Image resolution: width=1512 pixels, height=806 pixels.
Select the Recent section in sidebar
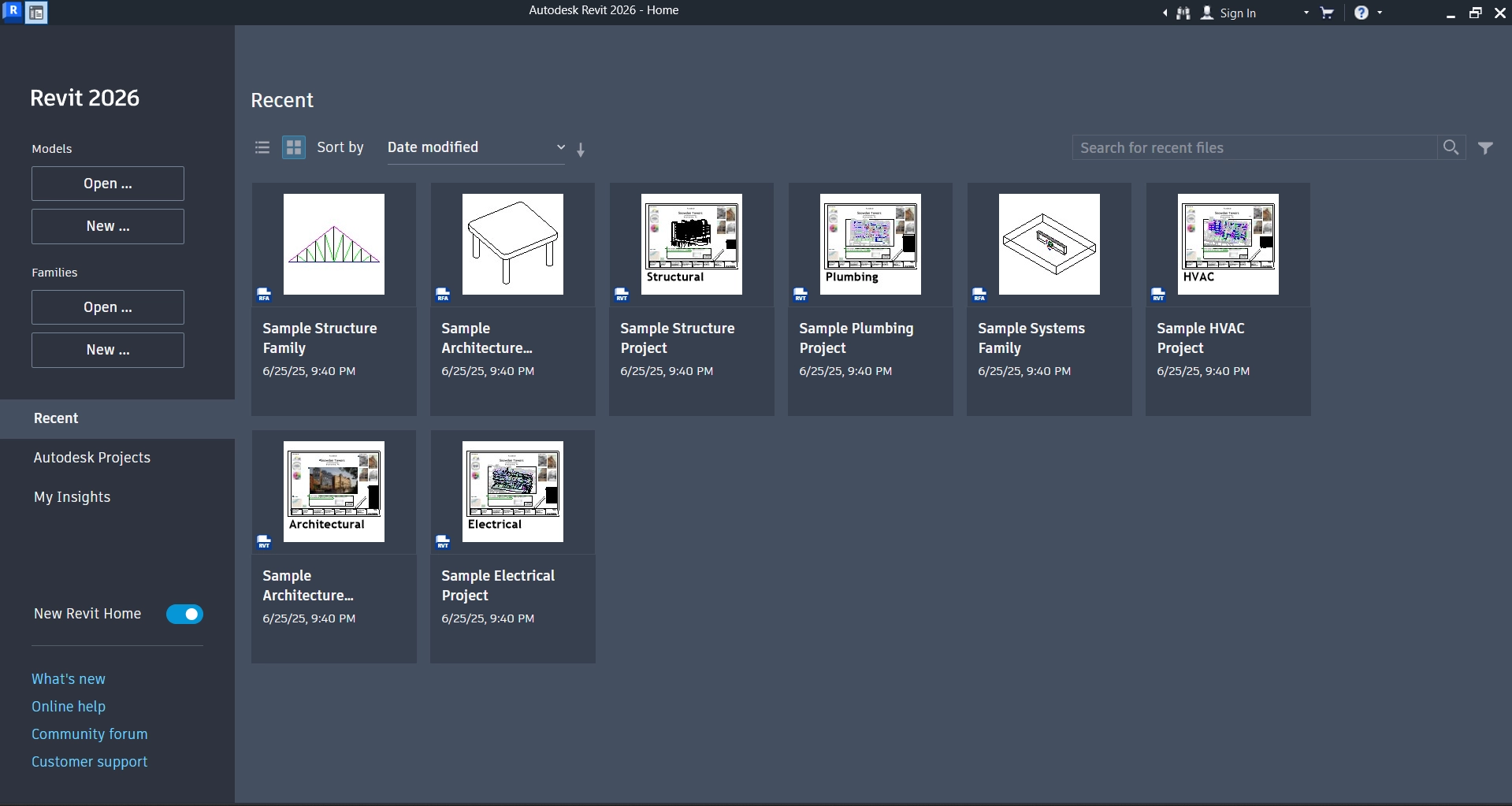117,418
